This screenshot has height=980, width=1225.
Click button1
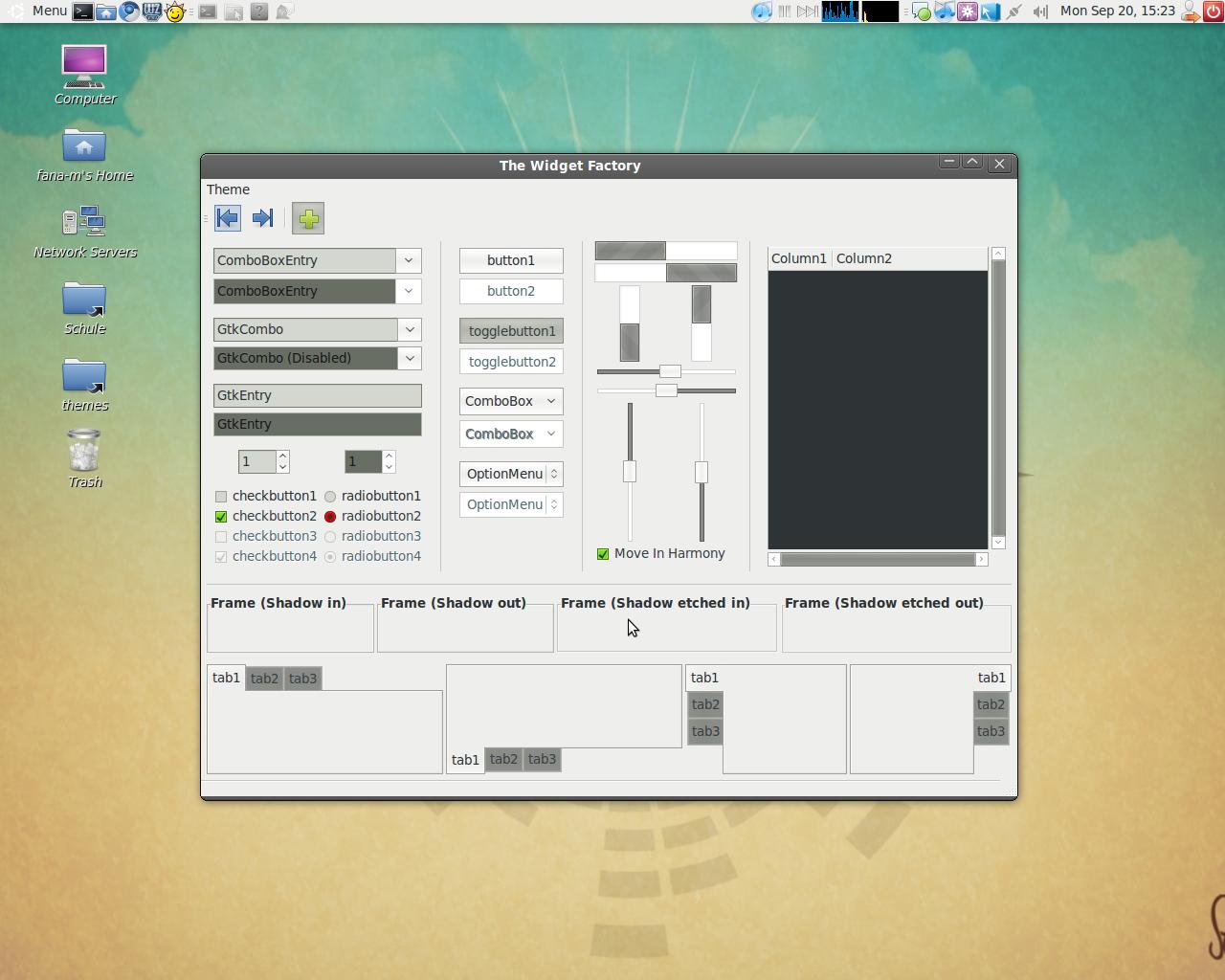tap(511, 260)
